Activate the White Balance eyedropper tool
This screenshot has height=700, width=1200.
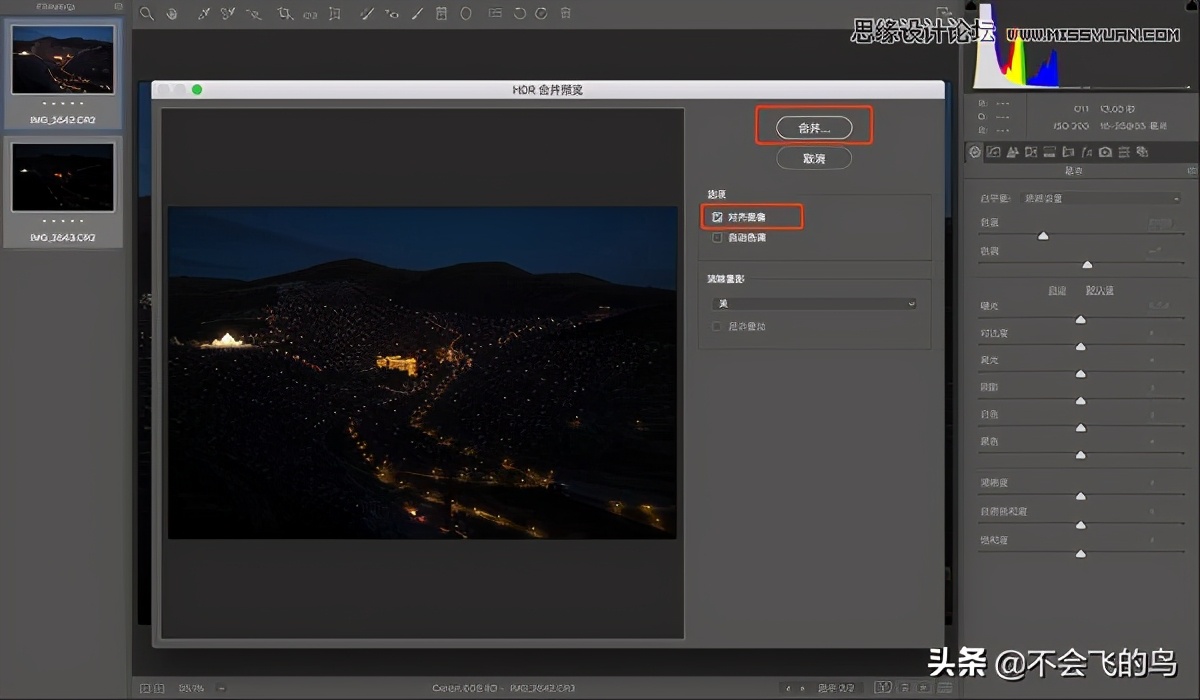202,14
